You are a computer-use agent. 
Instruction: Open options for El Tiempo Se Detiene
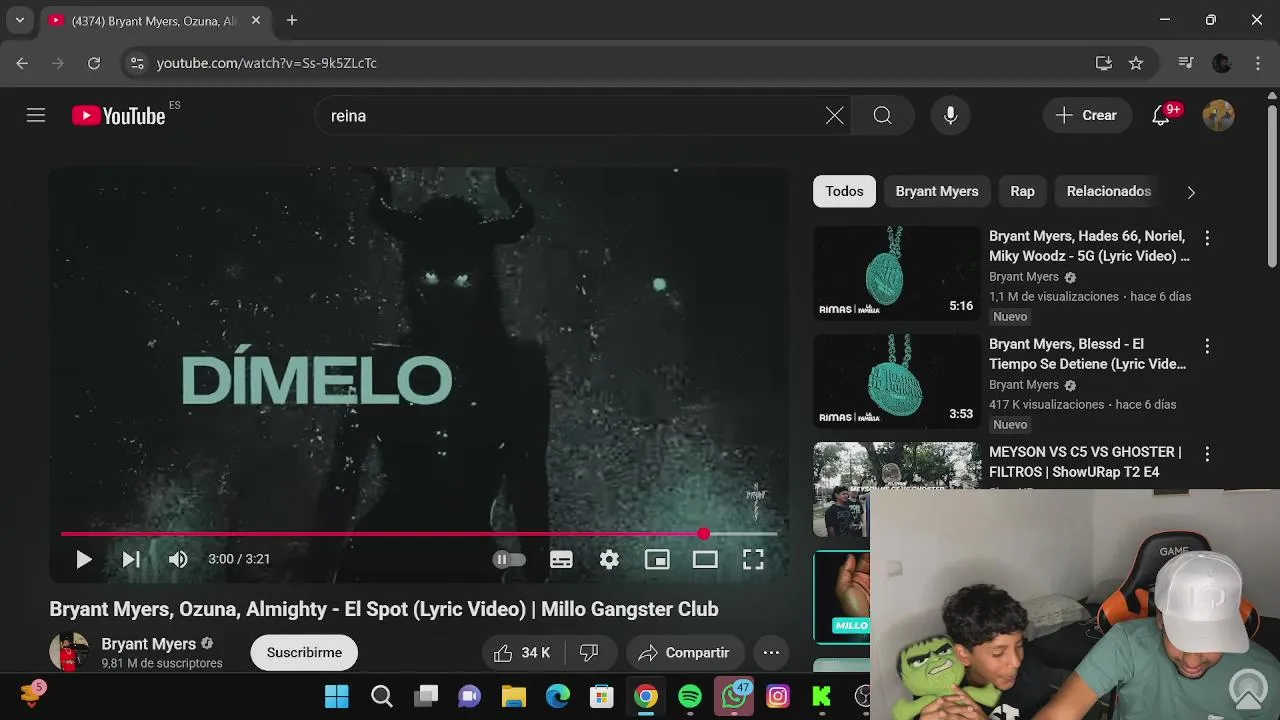[x=1207, y=346]
